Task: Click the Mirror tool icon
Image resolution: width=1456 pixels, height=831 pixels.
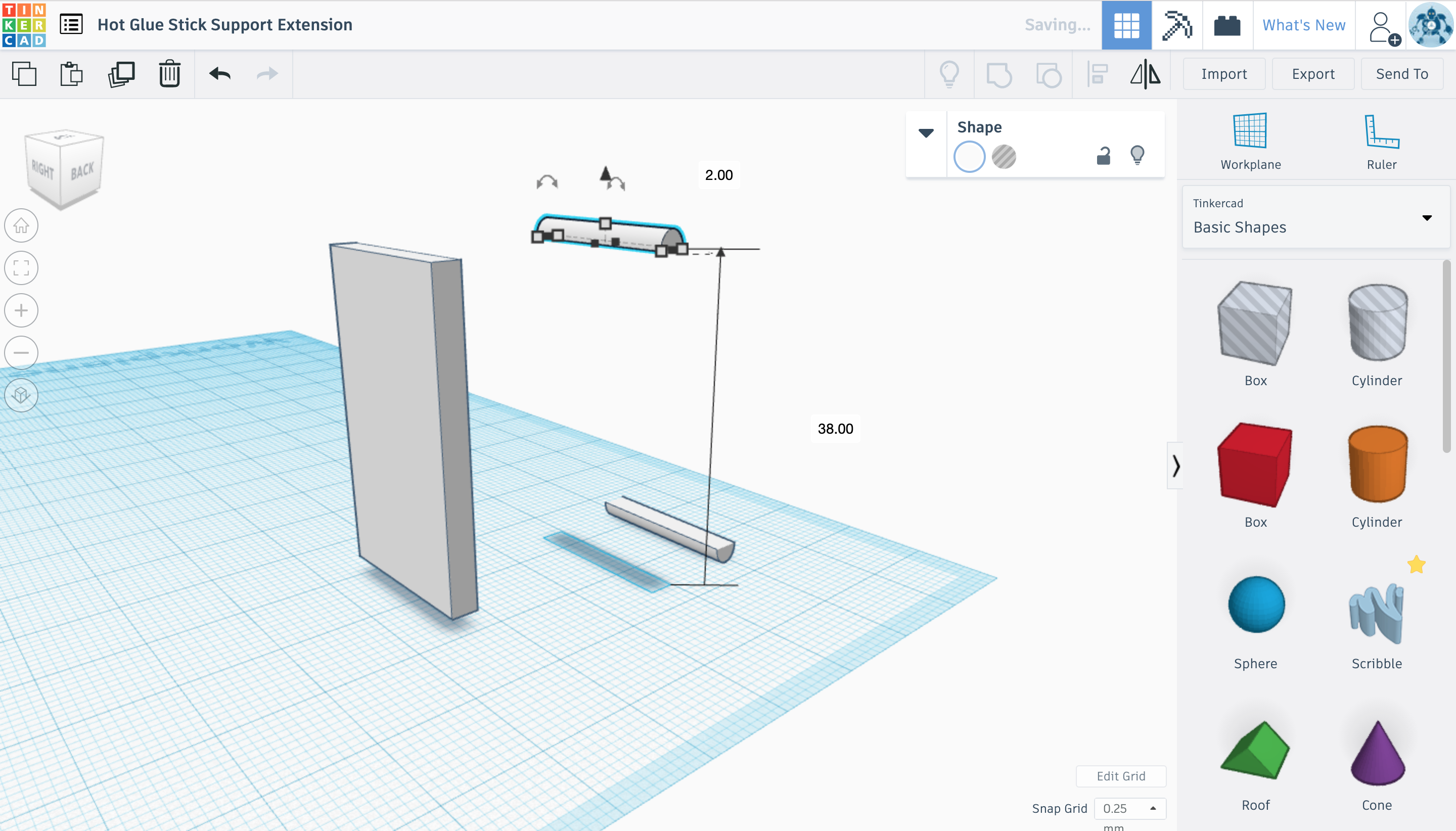Action: point(1145,74)
